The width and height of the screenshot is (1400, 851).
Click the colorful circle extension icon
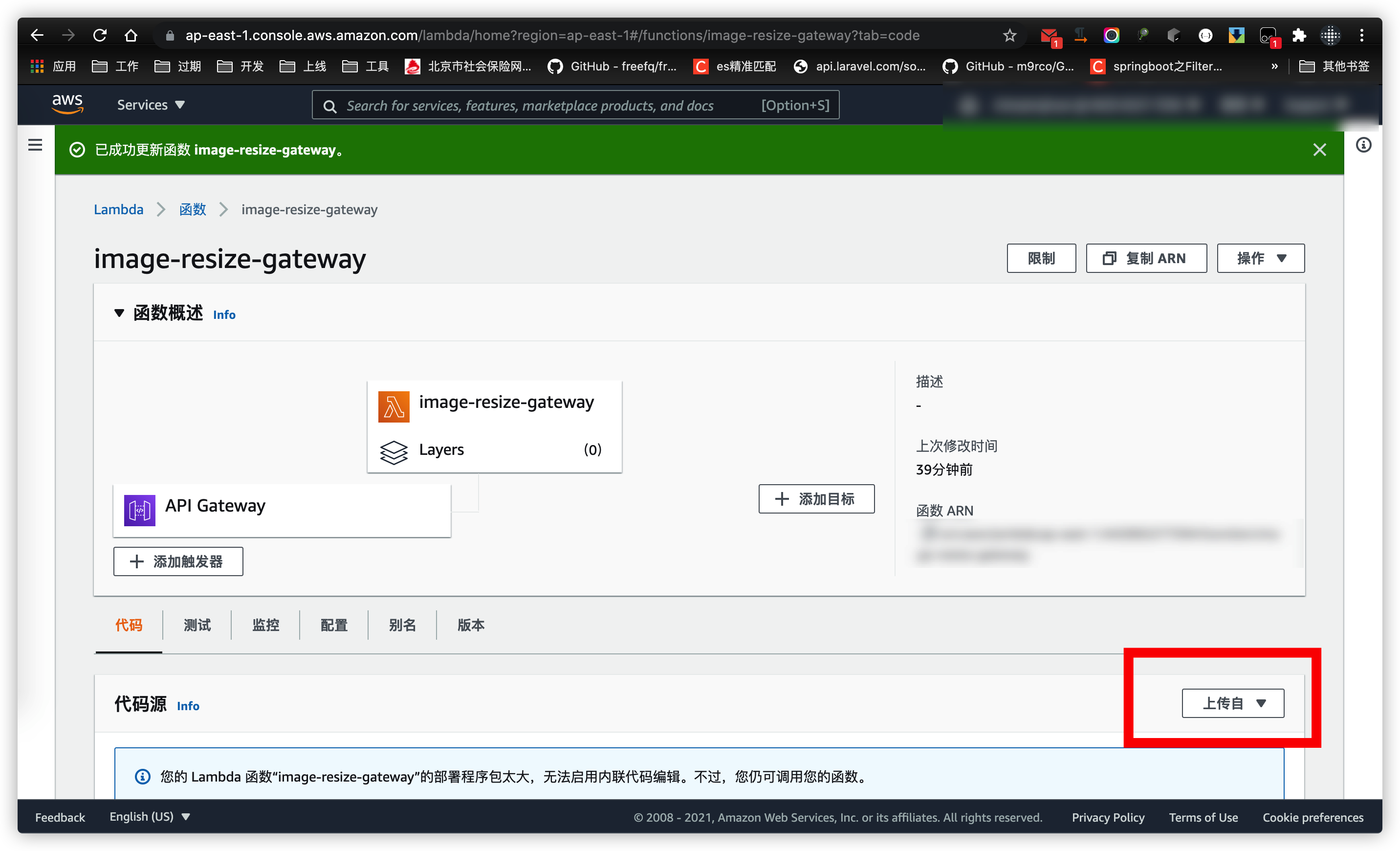point(1112,35)
